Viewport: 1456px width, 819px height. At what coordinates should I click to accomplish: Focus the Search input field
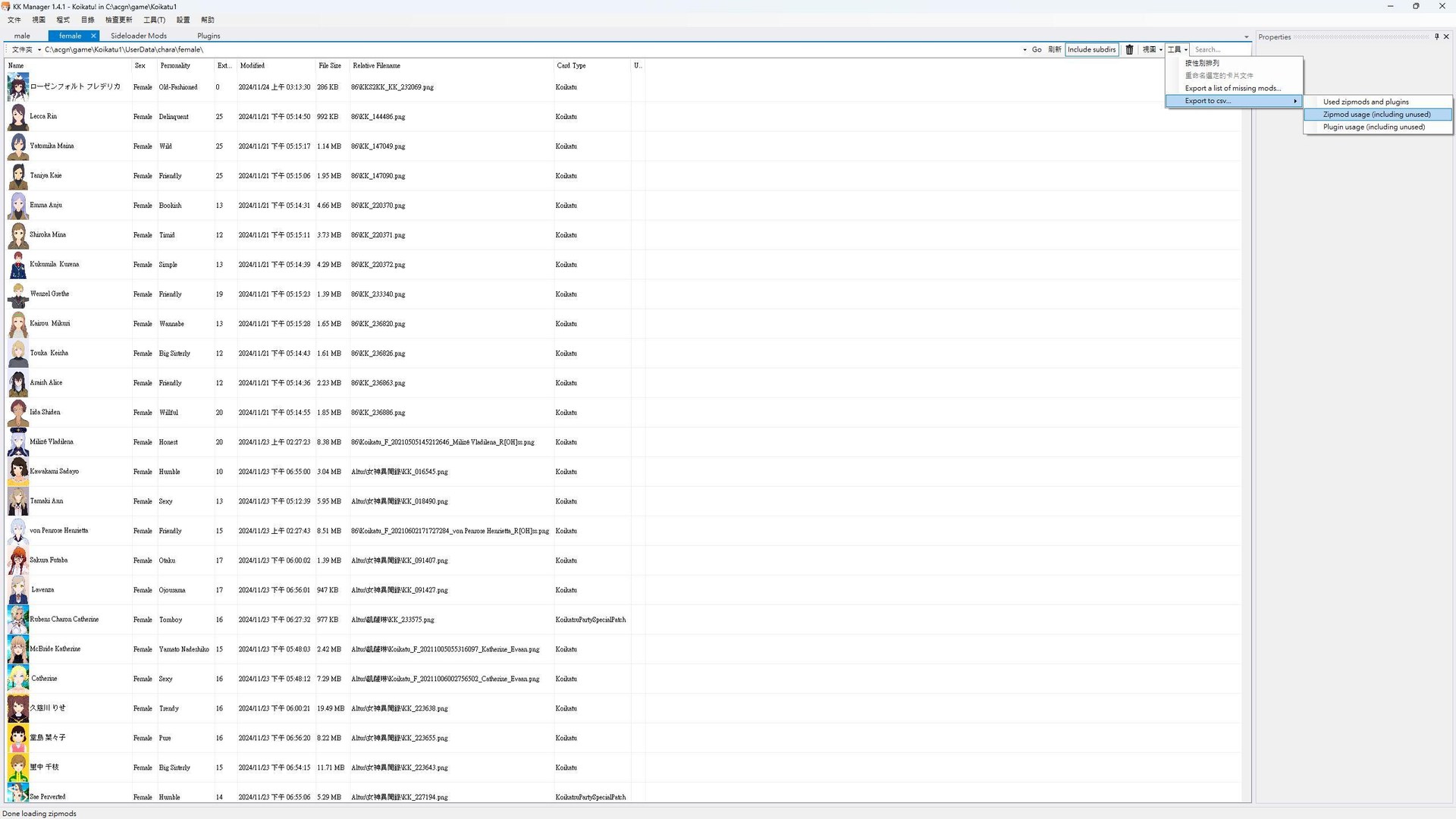pyautogui.click(x=1219, y=50)
